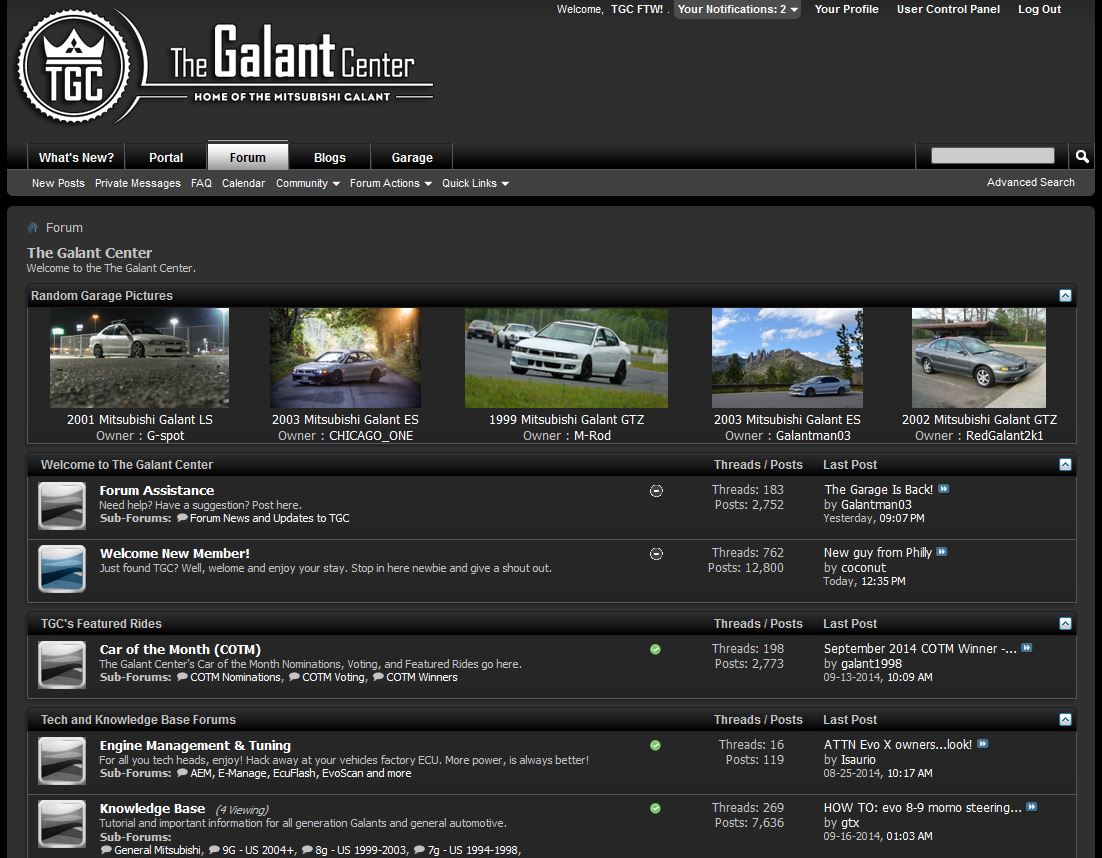Expand the Forum Actions menu
Screen dimensions: 1102x858
(391, 183)
